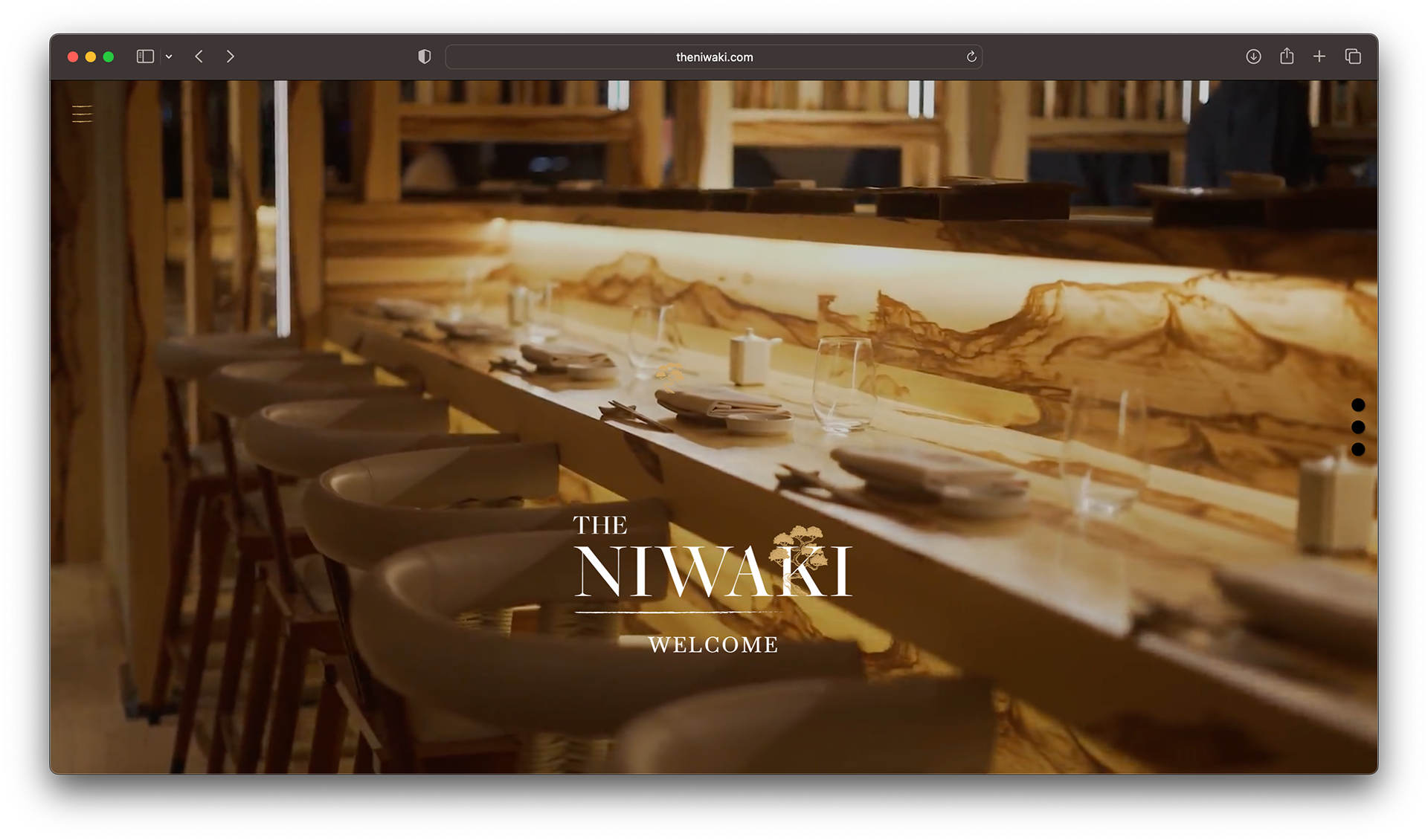Open the hamburger menu on the website
Screen dimensions: 1428x840
[82, 114]
